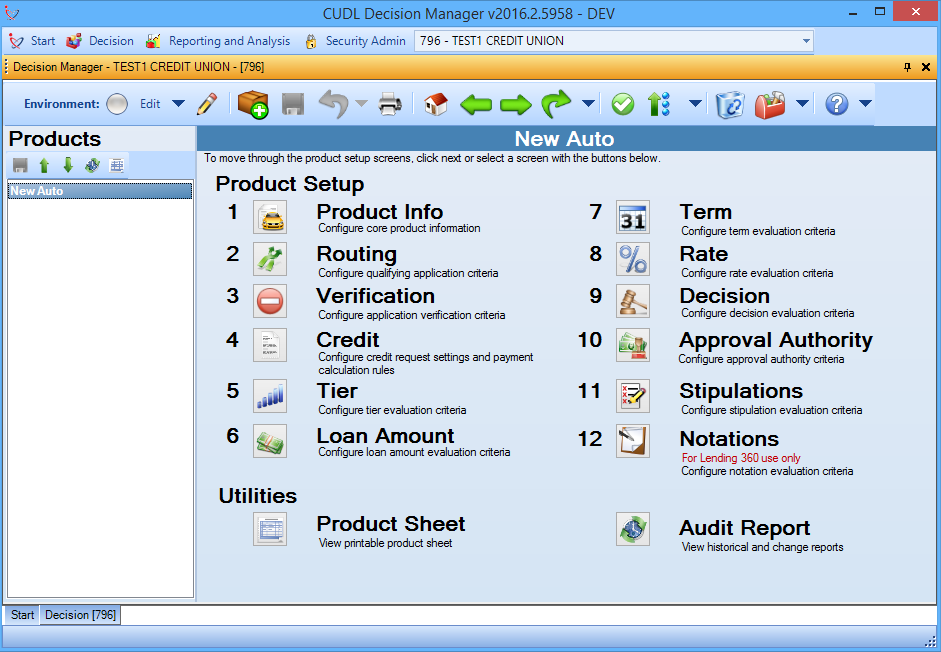Click the Edit environment label
The image size is (941, 652).
[150, 104]
